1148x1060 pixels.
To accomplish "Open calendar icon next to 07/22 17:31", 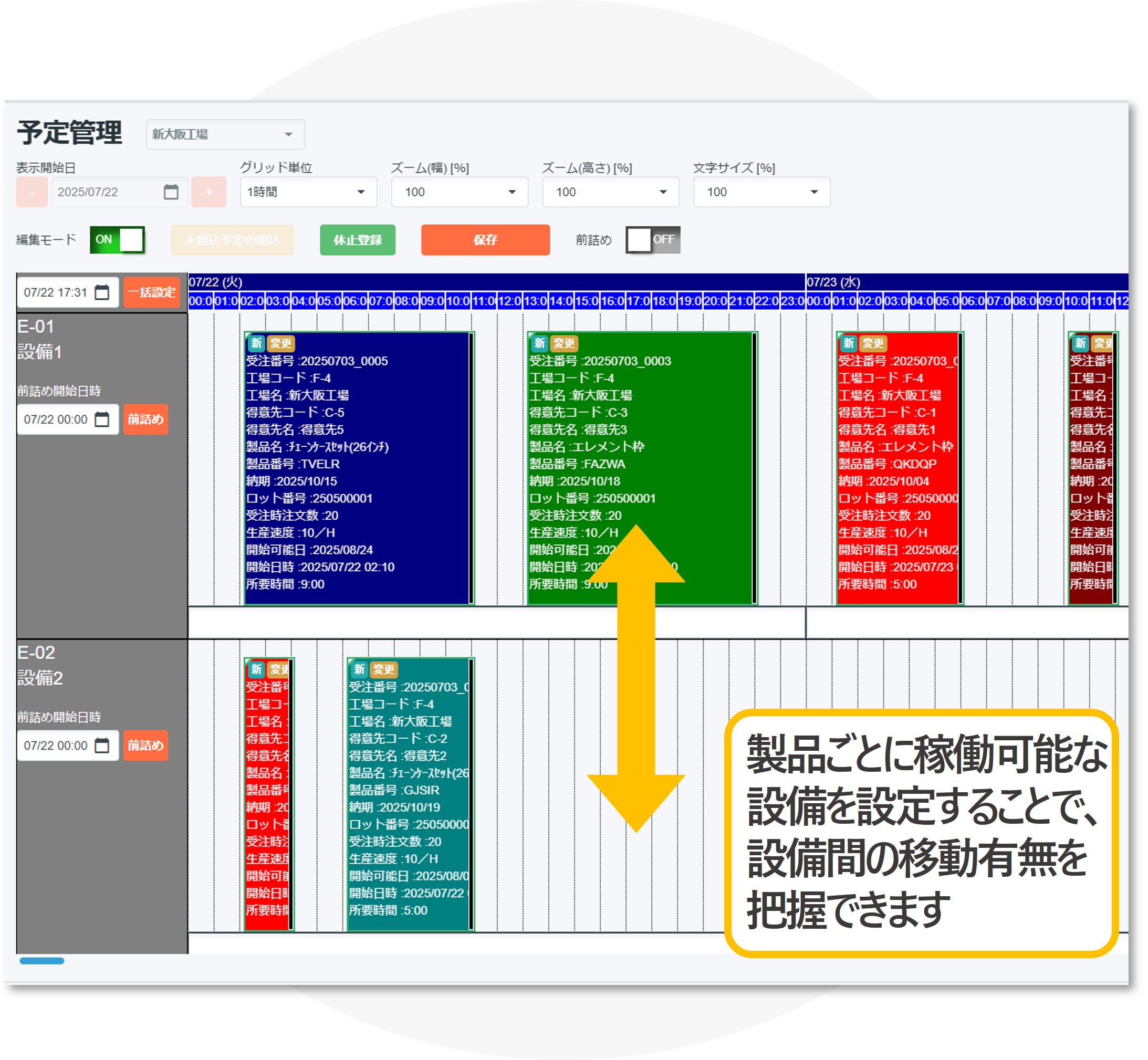I will pos(102,292).
